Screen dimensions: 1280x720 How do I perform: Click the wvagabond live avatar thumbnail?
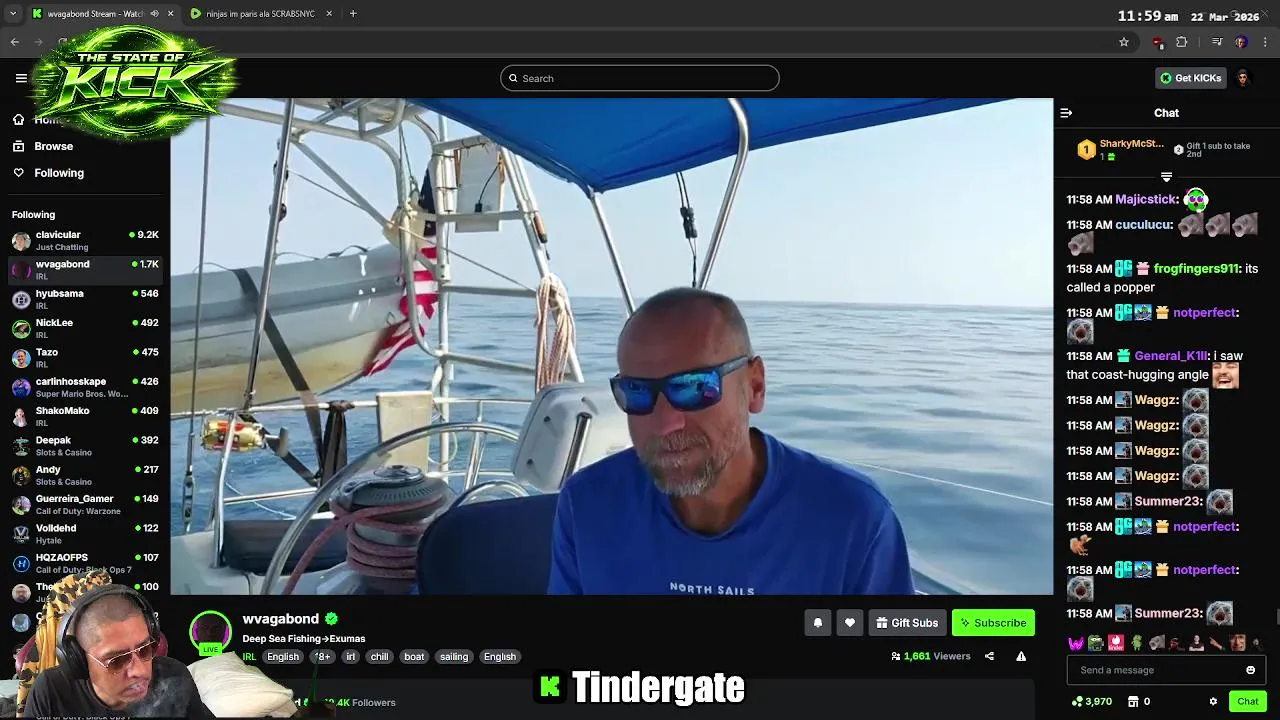click(210, 633)
